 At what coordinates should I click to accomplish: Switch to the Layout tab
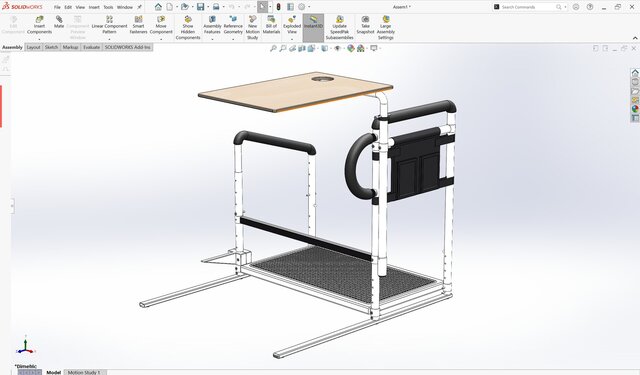[x=33, y=47]
